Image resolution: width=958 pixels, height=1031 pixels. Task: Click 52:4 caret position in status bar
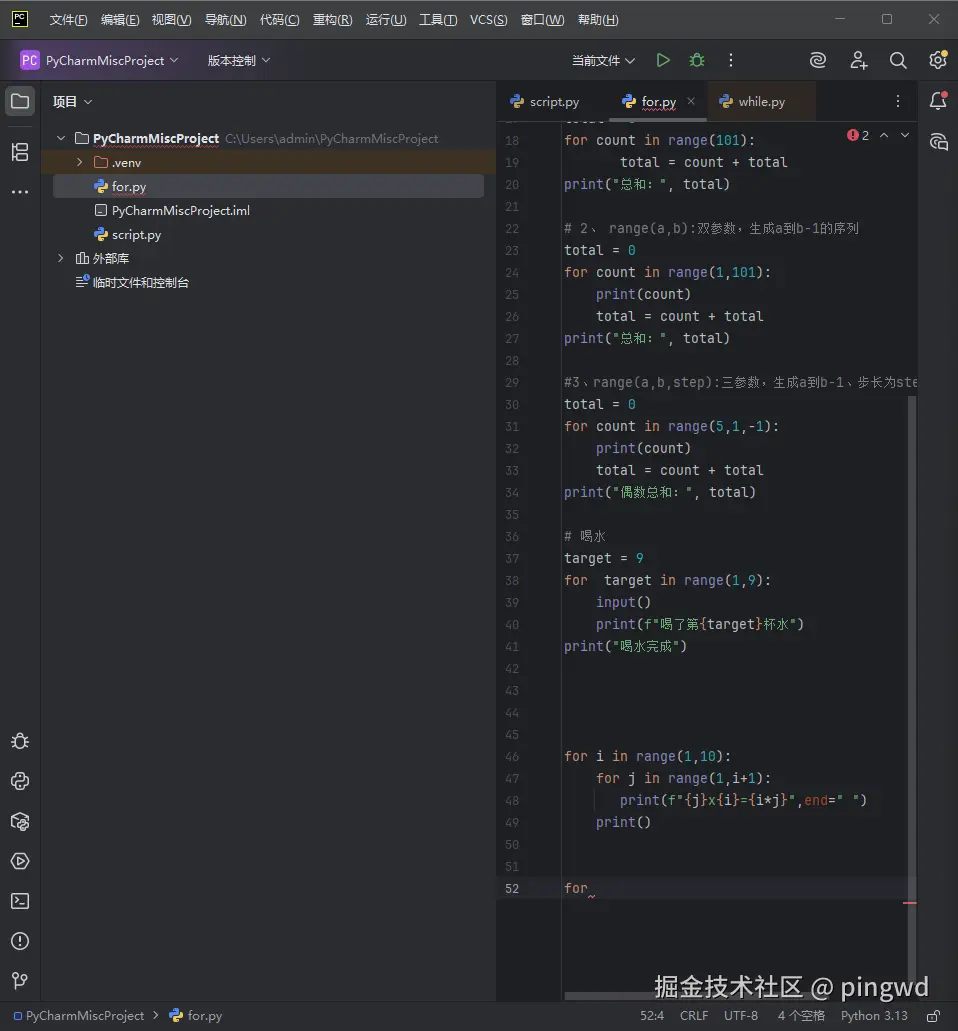pyautogui.click(x=652, y=1016)
